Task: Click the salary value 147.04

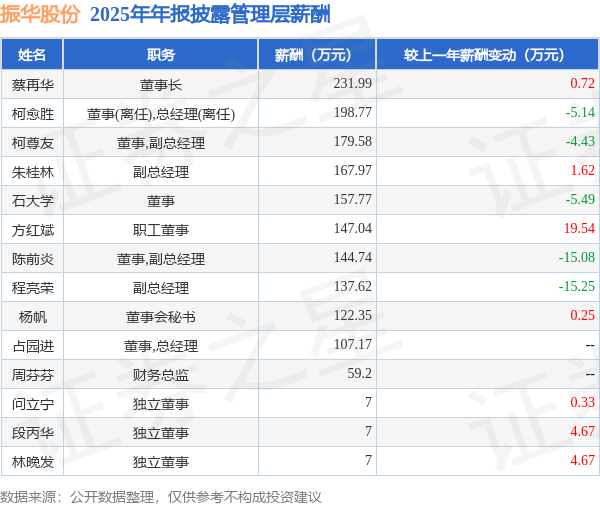Action: tap(352, 228)
